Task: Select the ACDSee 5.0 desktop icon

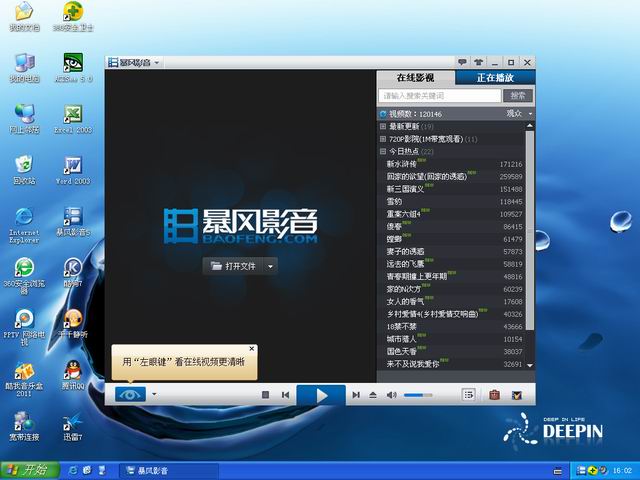Action: click(73, 67)
